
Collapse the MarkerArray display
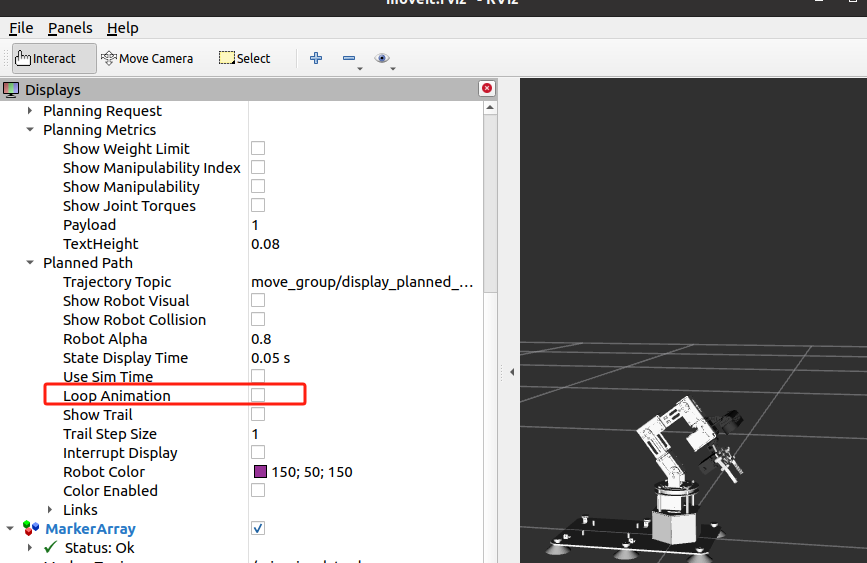point(10,529)
